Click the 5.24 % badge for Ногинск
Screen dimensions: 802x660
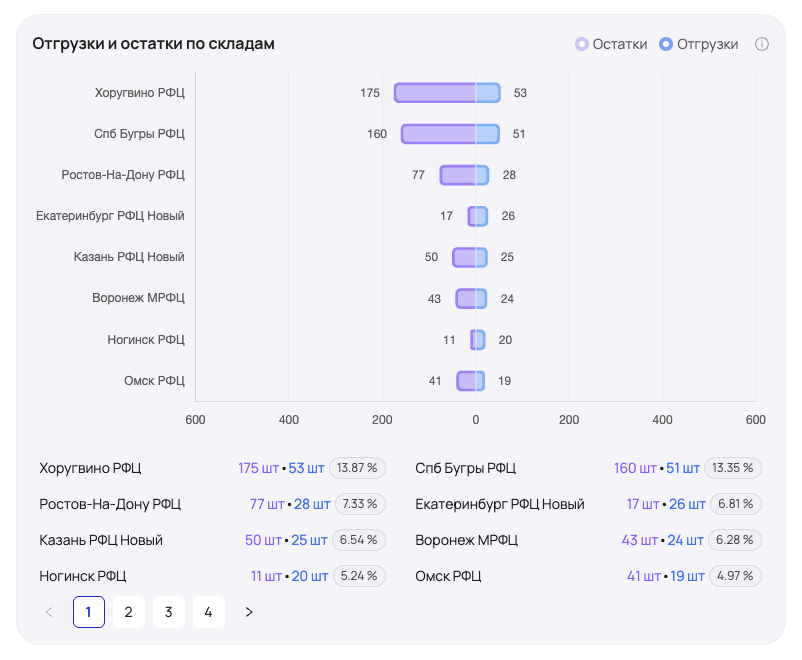coord(358,576)
